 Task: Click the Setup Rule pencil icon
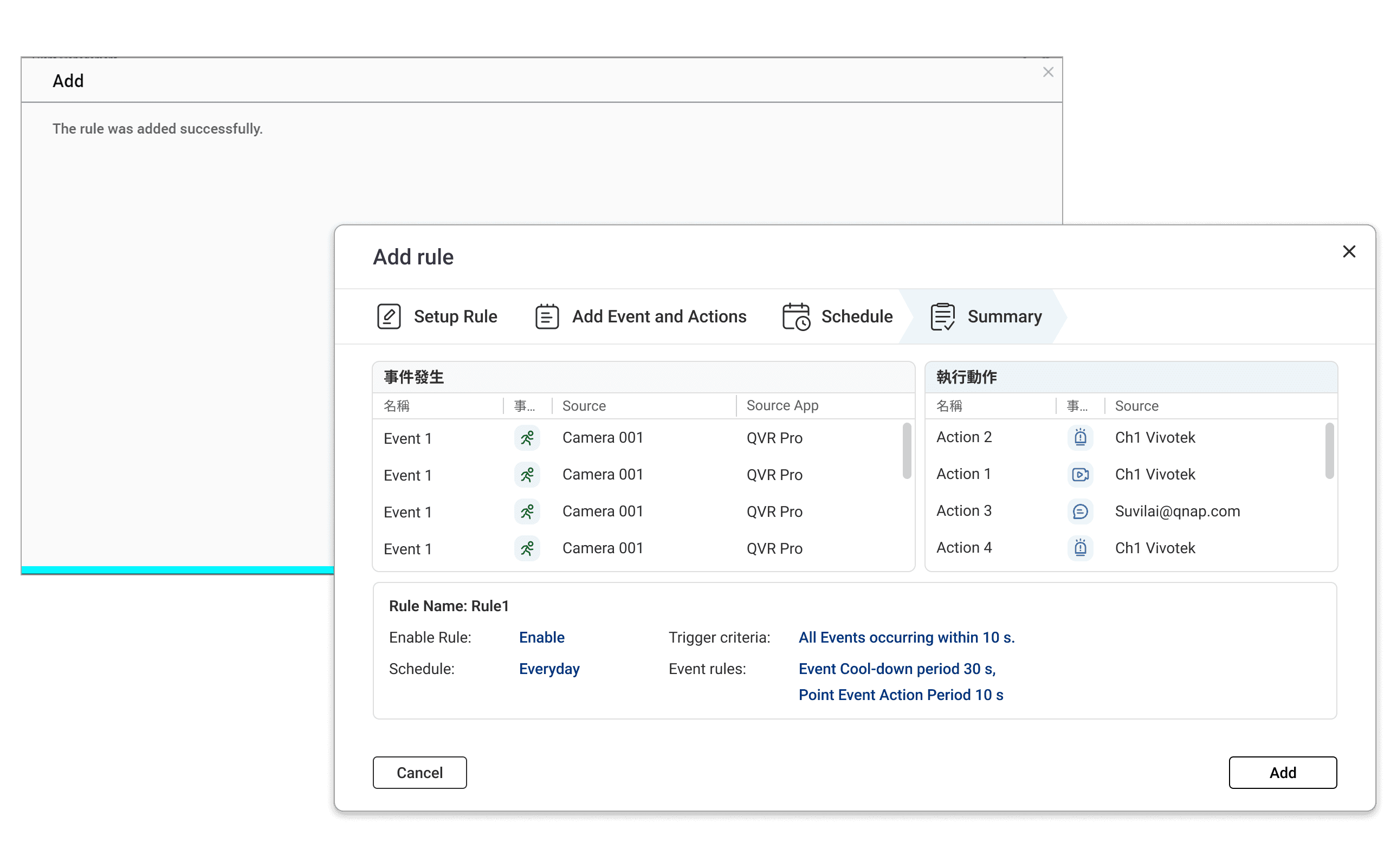click(x=389, y=316)
